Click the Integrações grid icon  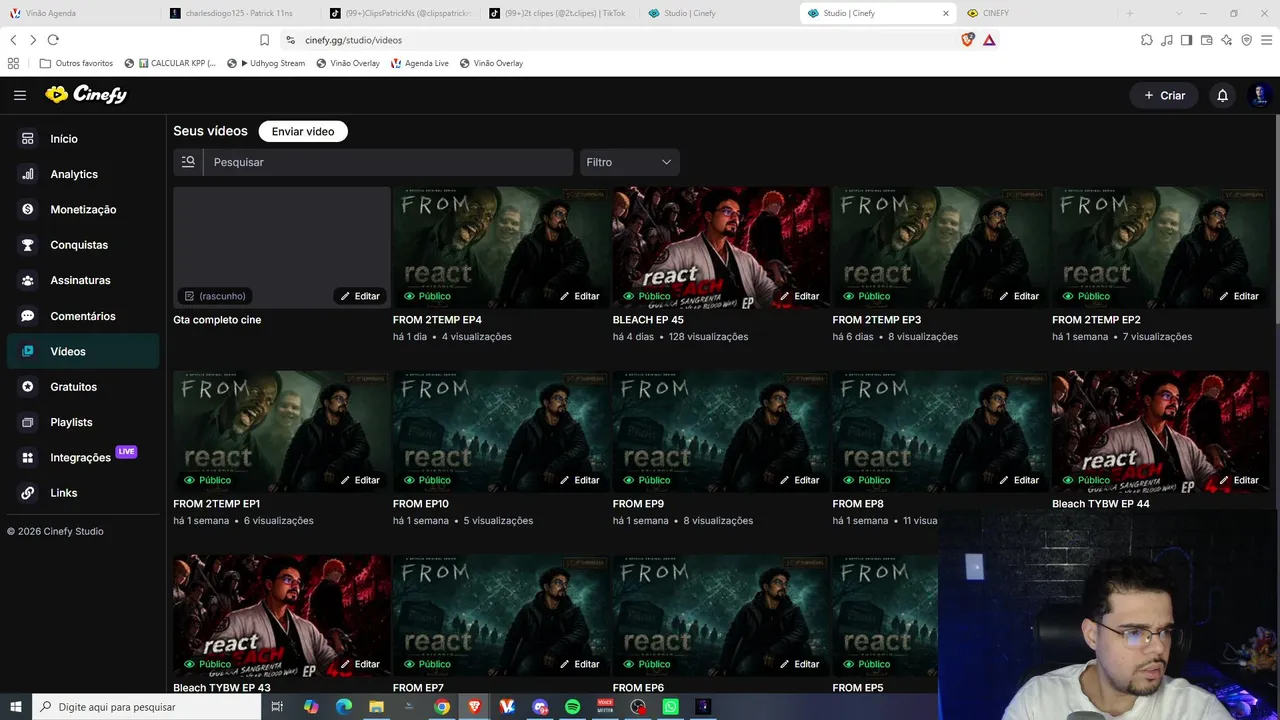[x=28, y=458]
